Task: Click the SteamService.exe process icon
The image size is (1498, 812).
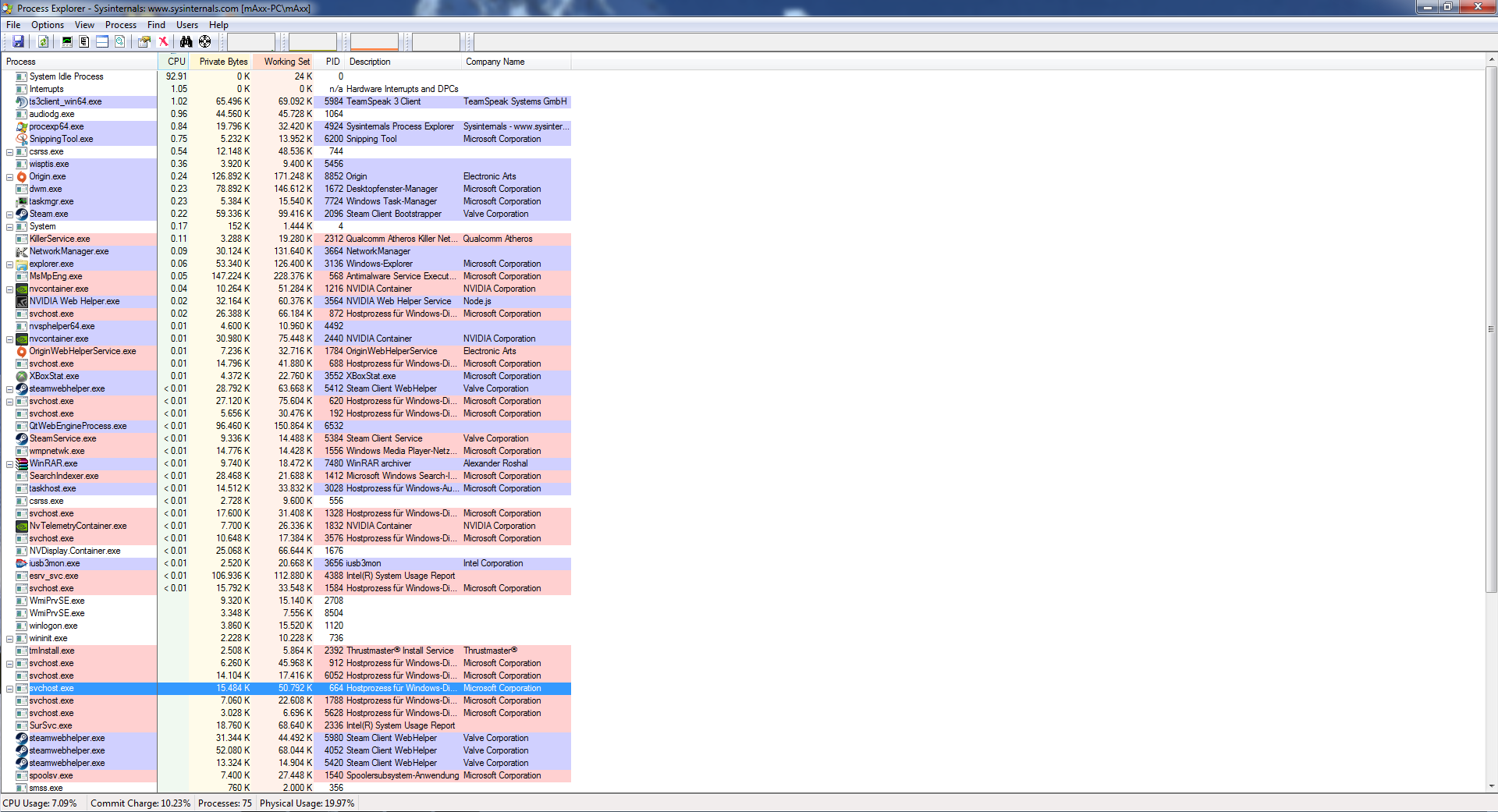Action: coord(22,438)
